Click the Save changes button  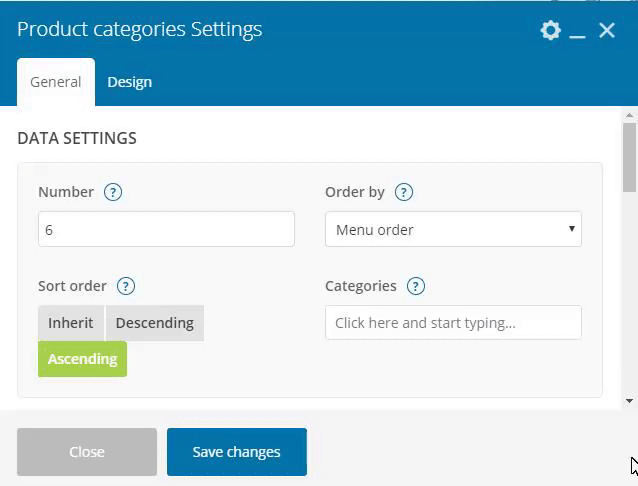pyautogui.click(x=237, y=452)
